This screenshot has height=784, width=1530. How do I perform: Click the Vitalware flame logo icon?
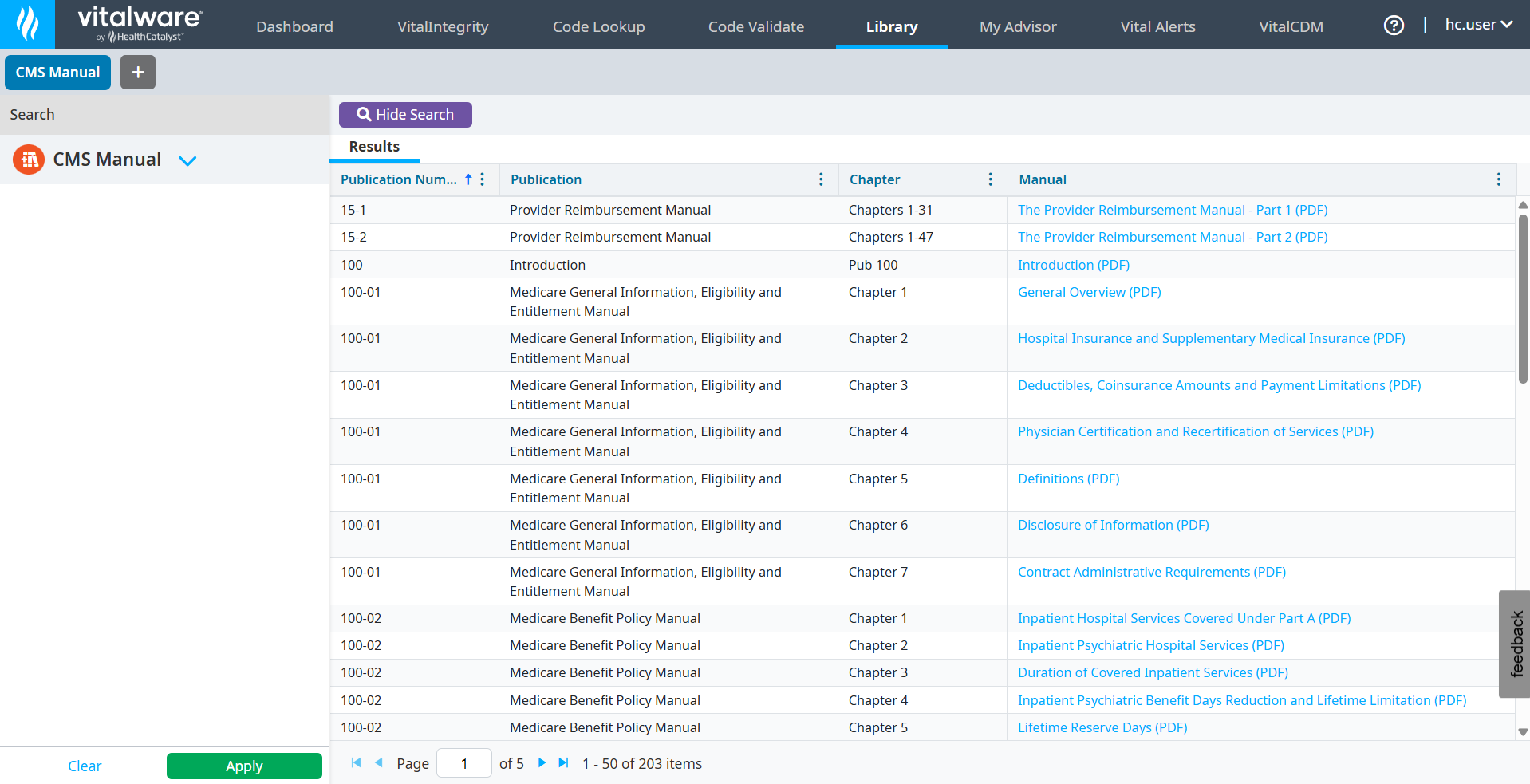pyautogui.click(x=27, y=24)
